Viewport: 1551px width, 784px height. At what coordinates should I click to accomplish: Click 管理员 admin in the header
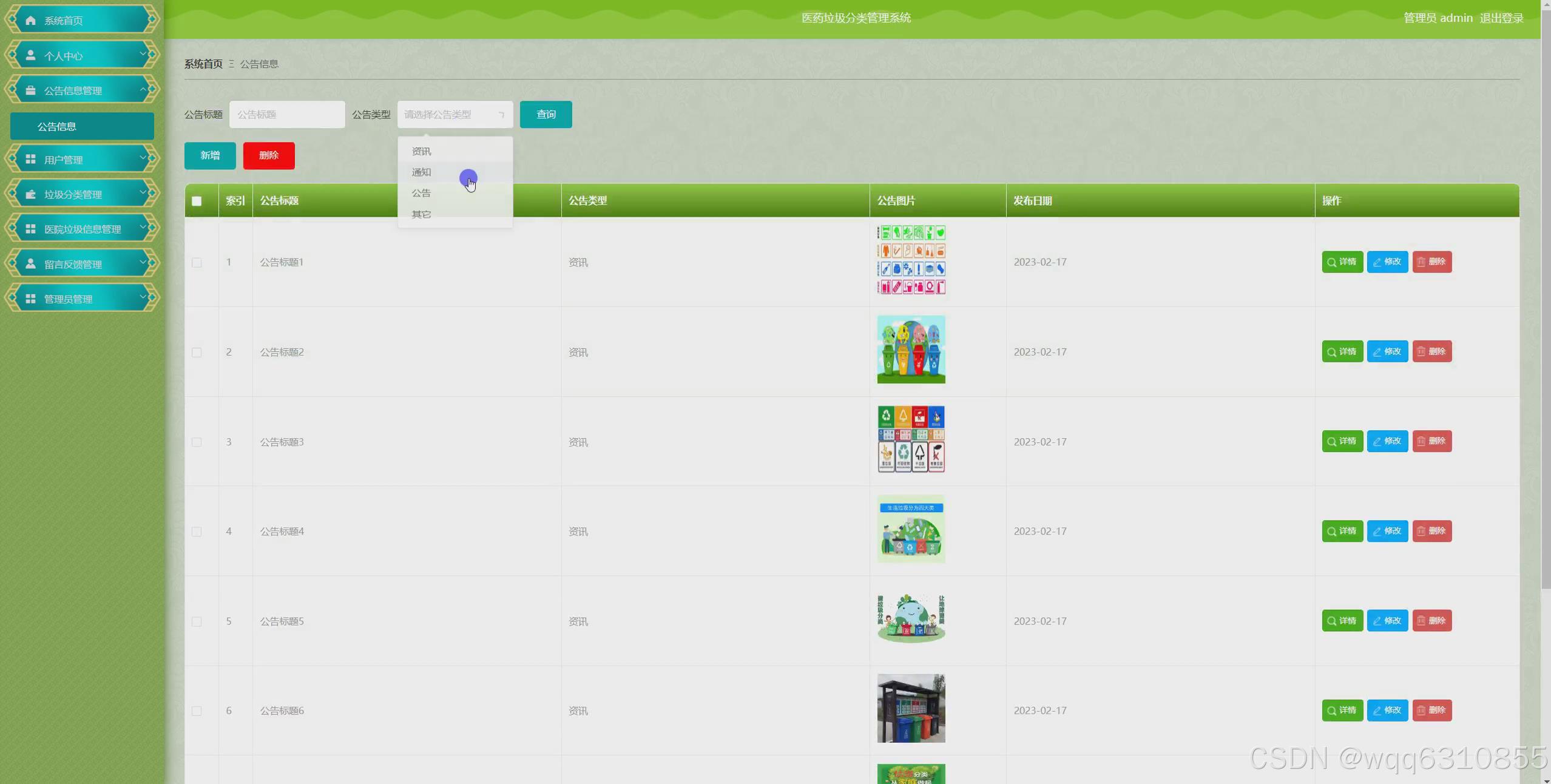(1438, 18)
